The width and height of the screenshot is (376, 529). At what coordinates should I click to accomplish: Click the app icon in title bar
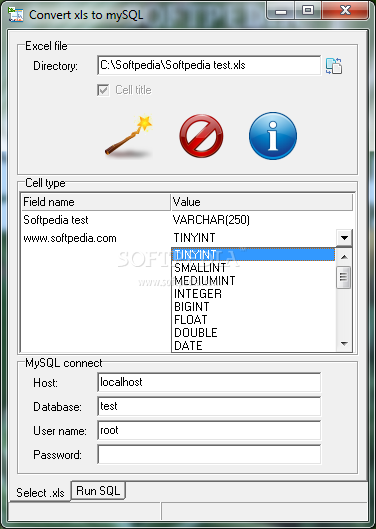point(16,15)
